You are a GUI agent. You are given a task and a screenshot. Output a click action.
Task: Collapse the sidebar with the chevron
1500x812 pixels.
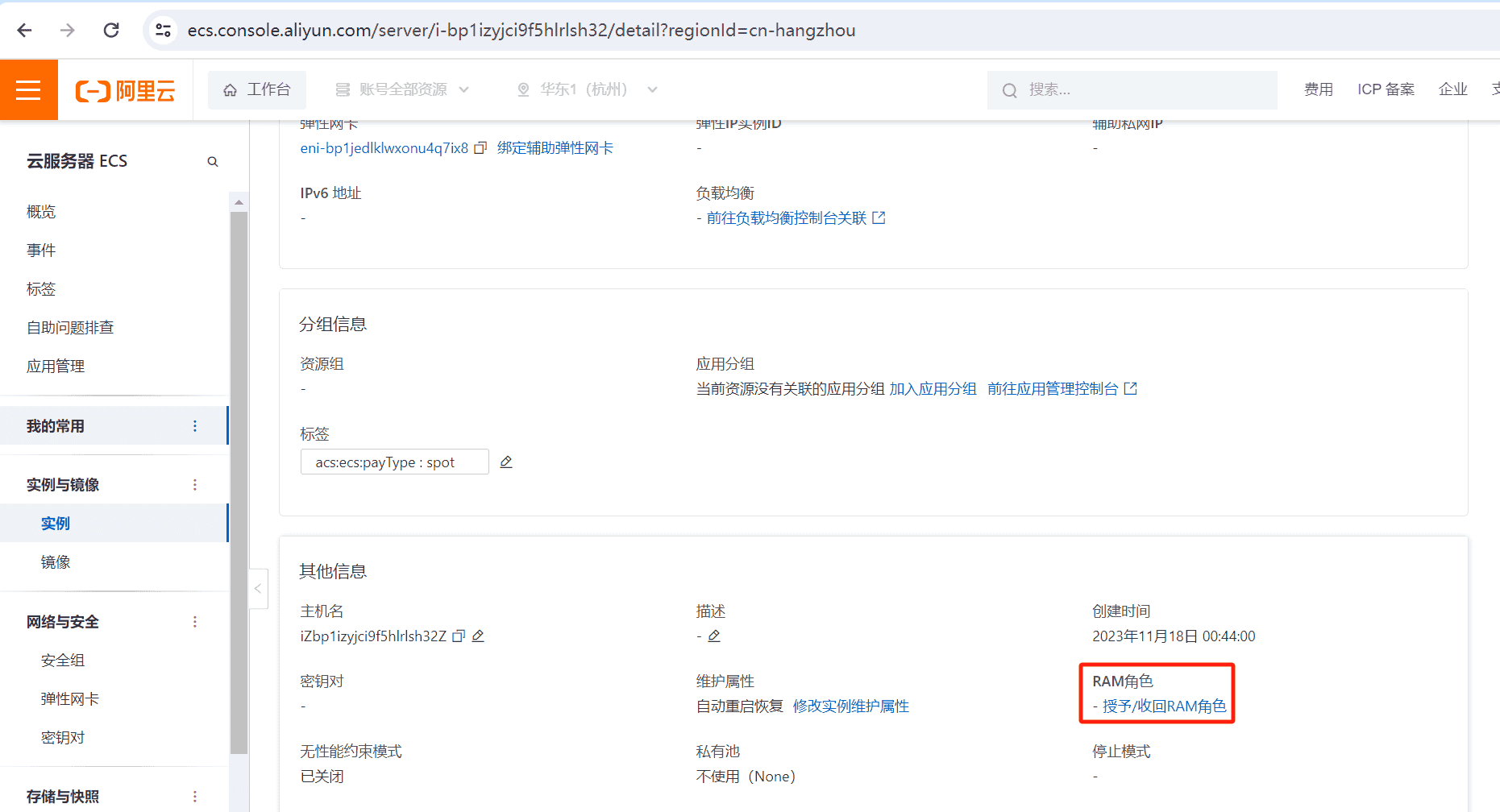point(256,589)
